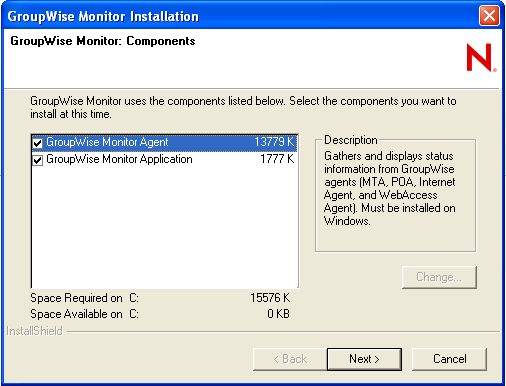Click the Space Required on C: label

tap(84, 298)
